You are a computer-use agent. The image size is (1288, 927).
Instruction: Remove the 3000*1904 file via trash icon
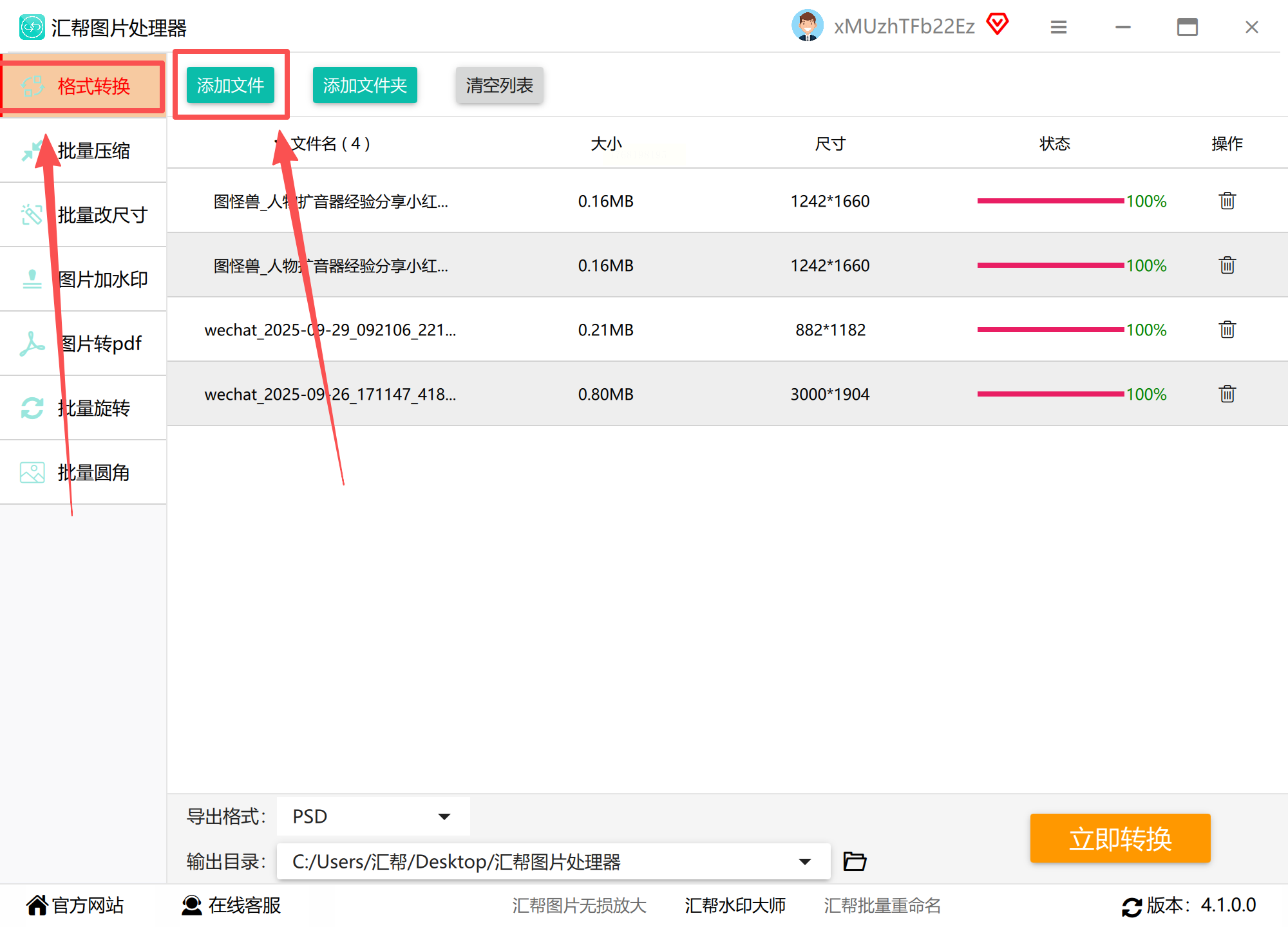[x=1227, y=394]
